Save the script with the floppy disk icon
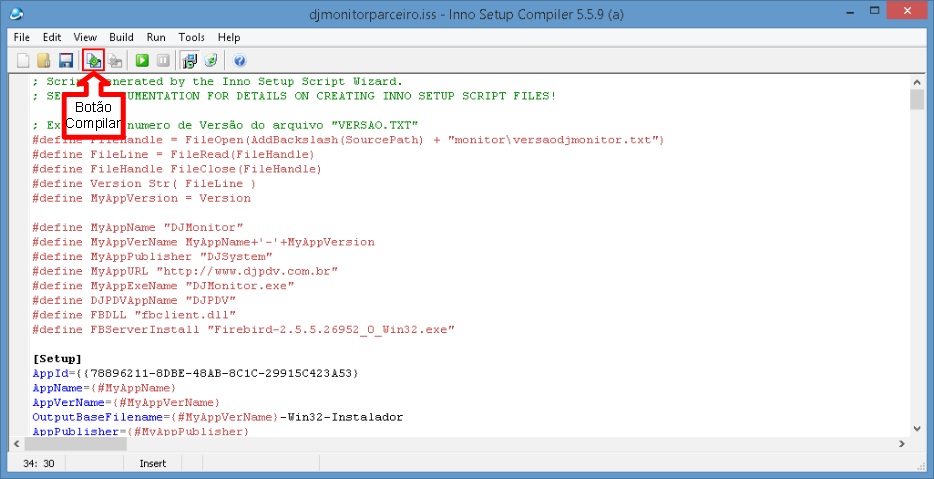Image resolution: width=934 pixels, height=479 pixels. [x=66, y=61]
